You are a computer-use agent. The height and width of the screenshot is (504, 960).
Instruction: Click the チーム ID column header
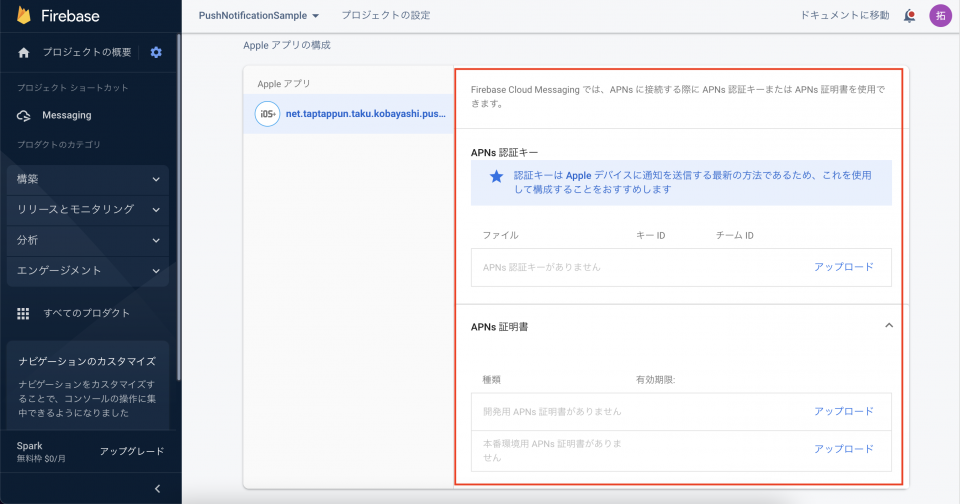tap(735, 235)
